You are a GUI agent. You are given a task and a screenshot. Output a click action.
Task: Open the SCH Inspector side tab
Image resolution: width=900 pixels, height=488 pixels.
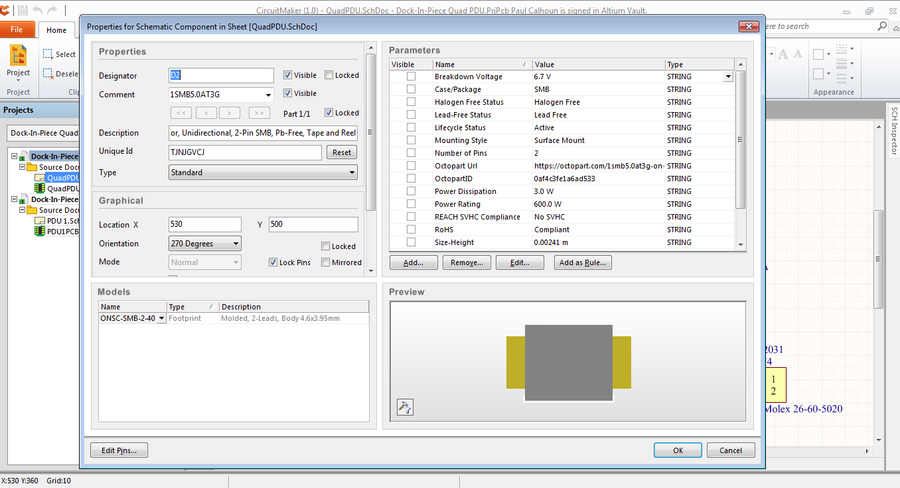pos(894,131)
